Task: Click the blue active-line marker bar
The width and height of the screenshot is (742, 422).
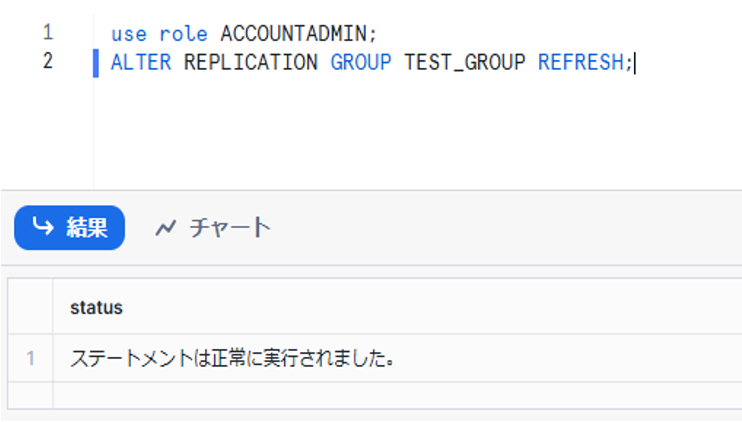Action: tap(96, 62)
